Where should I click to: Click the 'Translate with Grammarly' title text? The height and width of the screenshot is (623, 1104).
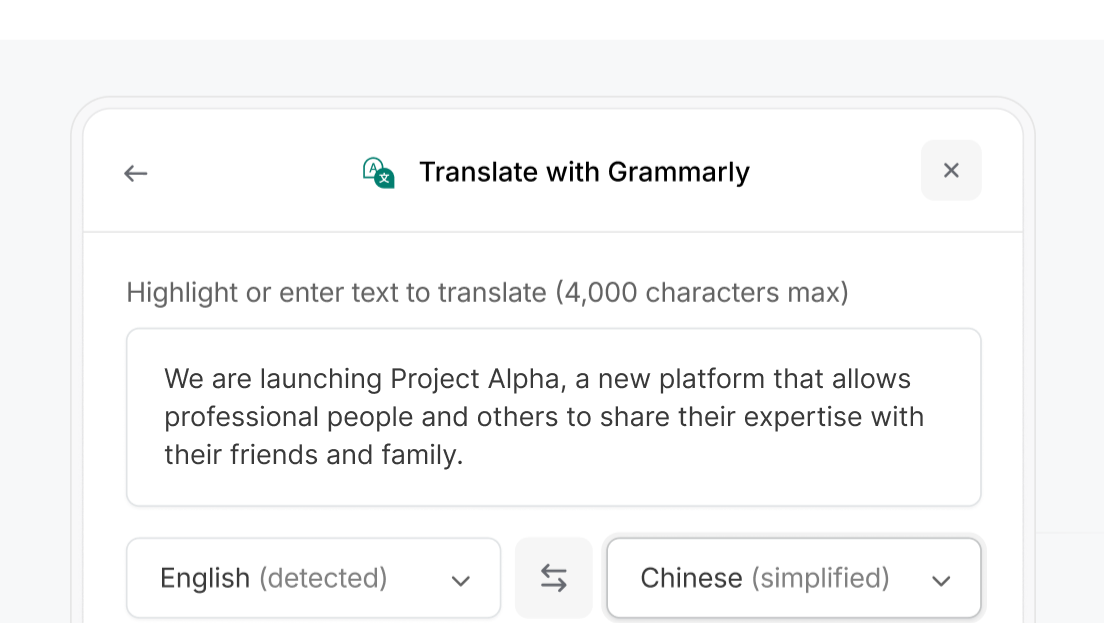584,172
